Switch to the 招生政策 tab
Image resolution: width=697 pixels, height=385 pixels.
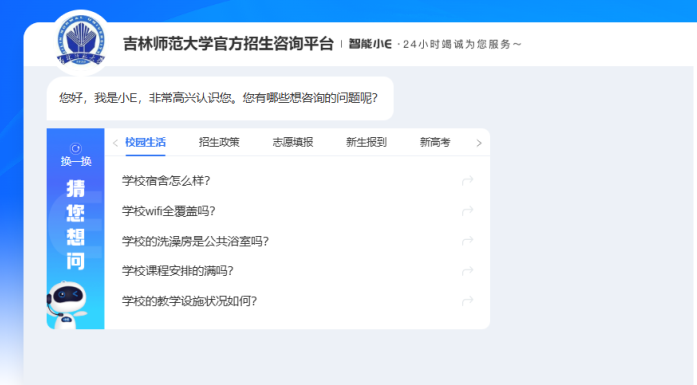tap(219, 142)
